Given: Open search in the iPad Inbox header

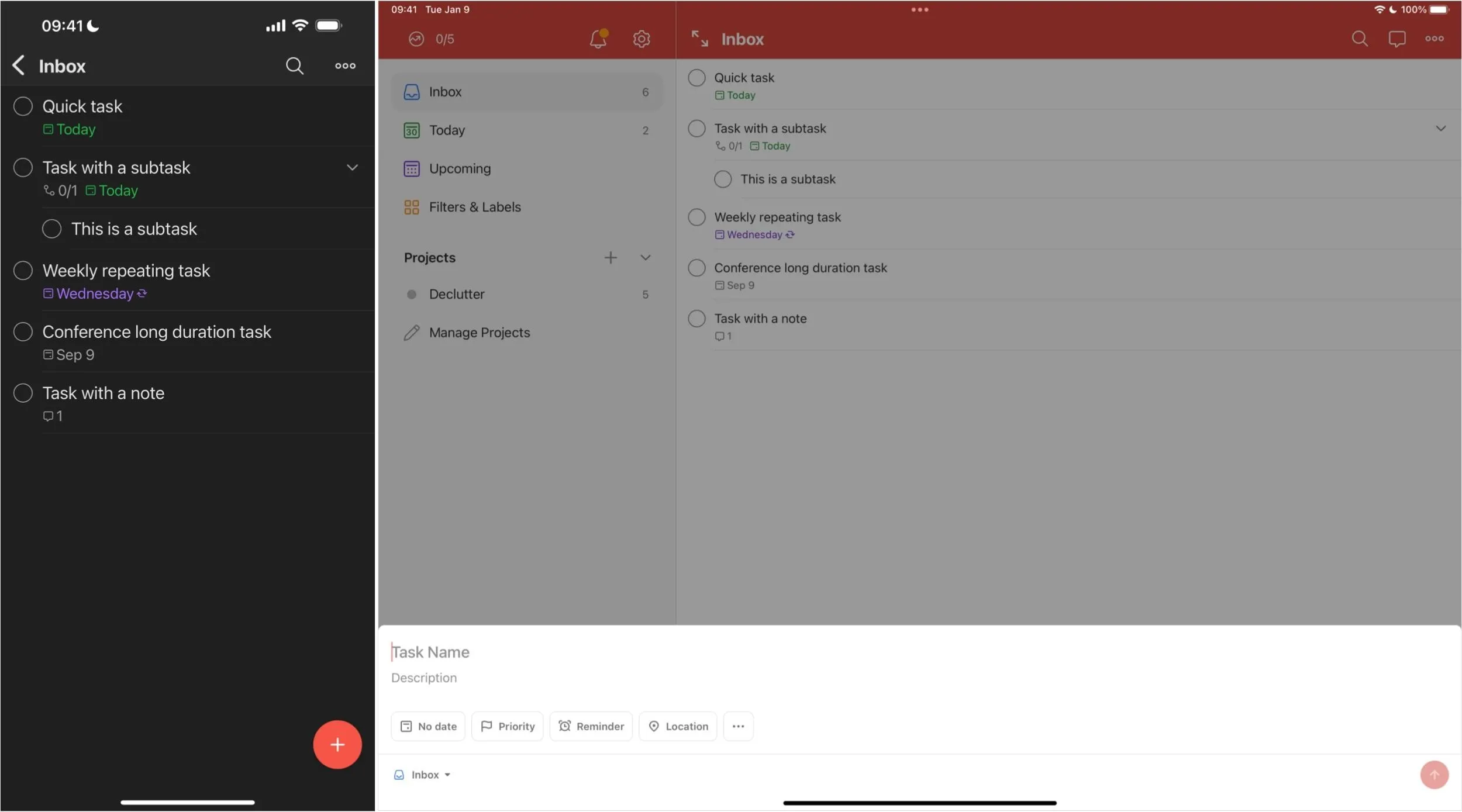Looking at the screenshot, I should click(x=1360, y=39).
